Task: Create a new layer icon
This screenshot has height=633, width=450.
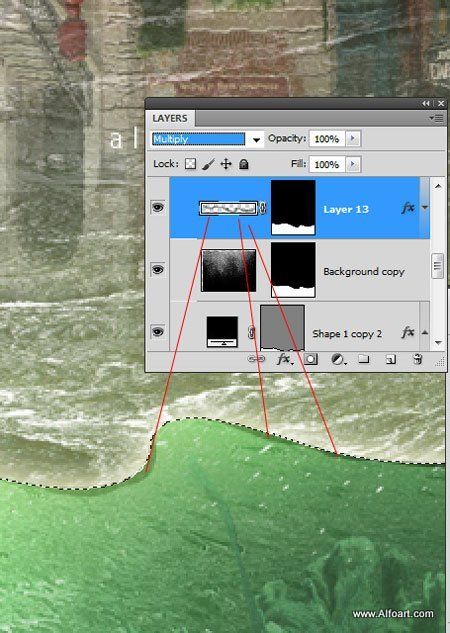Action: 391,359
